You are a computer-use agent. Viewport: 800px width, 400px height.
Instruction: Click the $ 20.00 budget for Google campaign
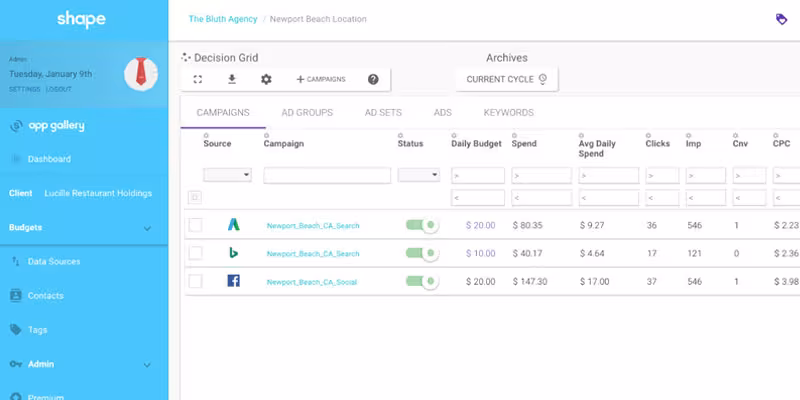click(480, 225)
